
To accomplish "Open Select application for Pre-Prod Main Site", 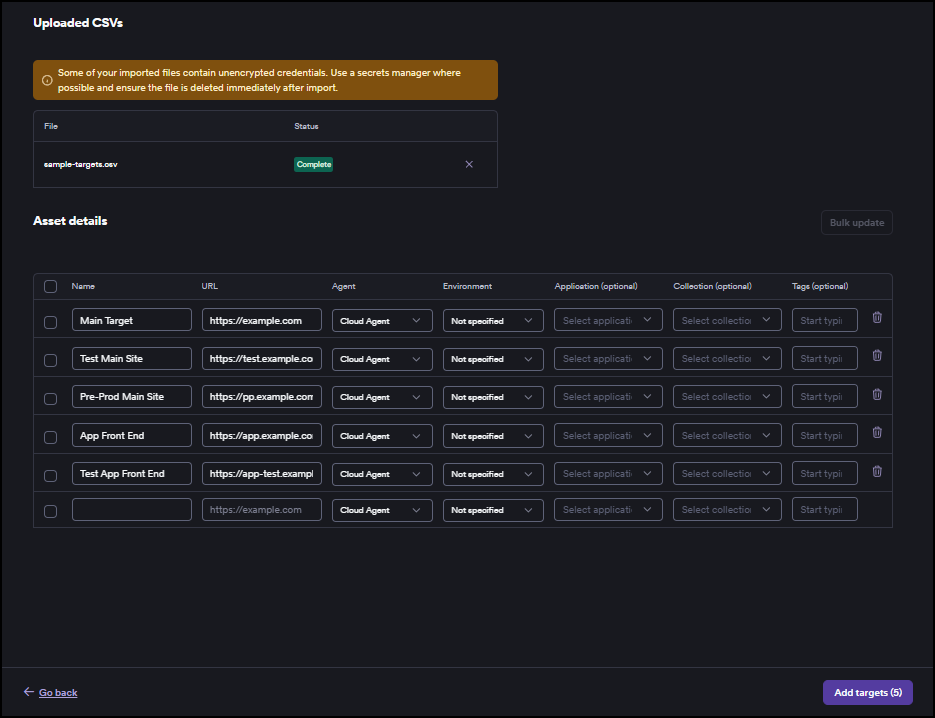I will 608,397.
